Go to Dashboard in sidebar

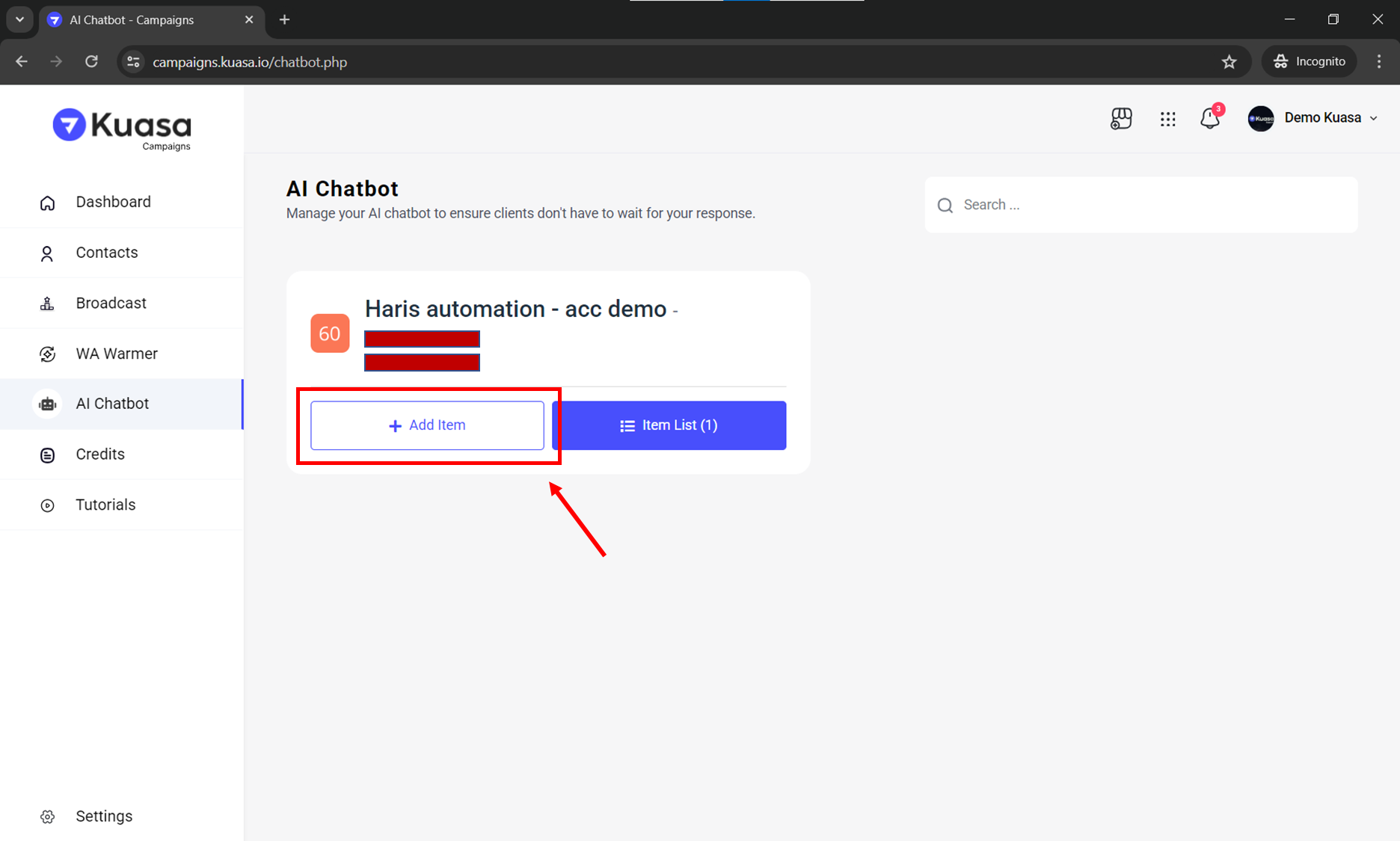[x=113, y=202]
